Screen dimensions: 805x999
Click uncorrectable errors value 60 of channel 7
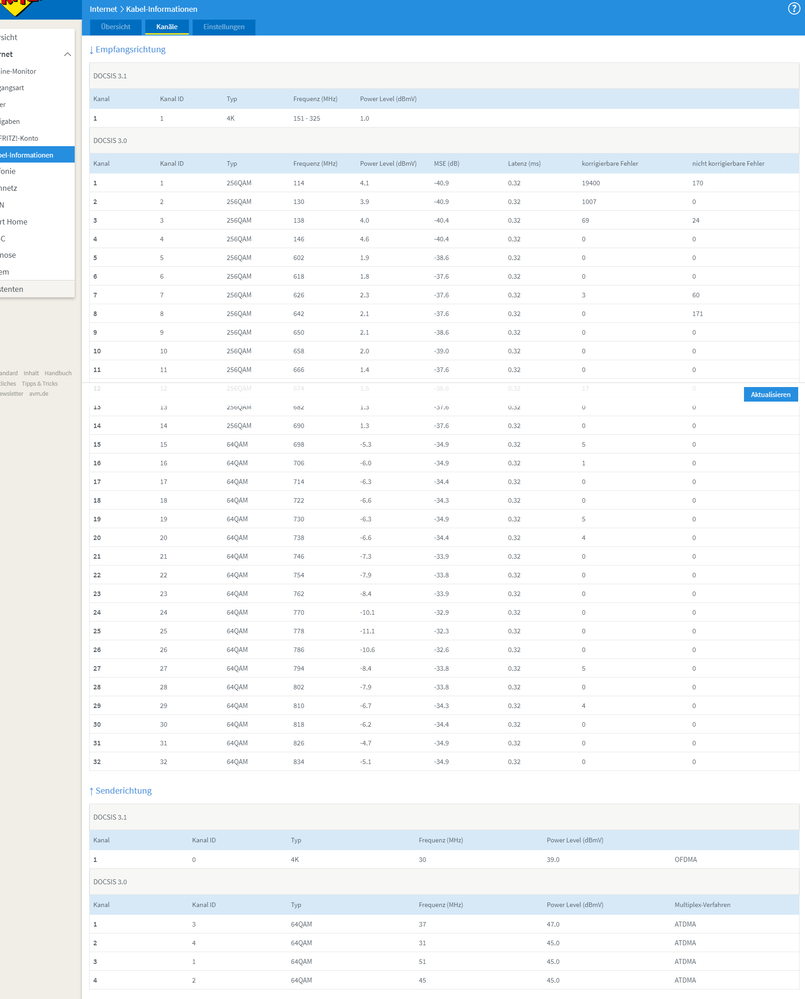695,295
